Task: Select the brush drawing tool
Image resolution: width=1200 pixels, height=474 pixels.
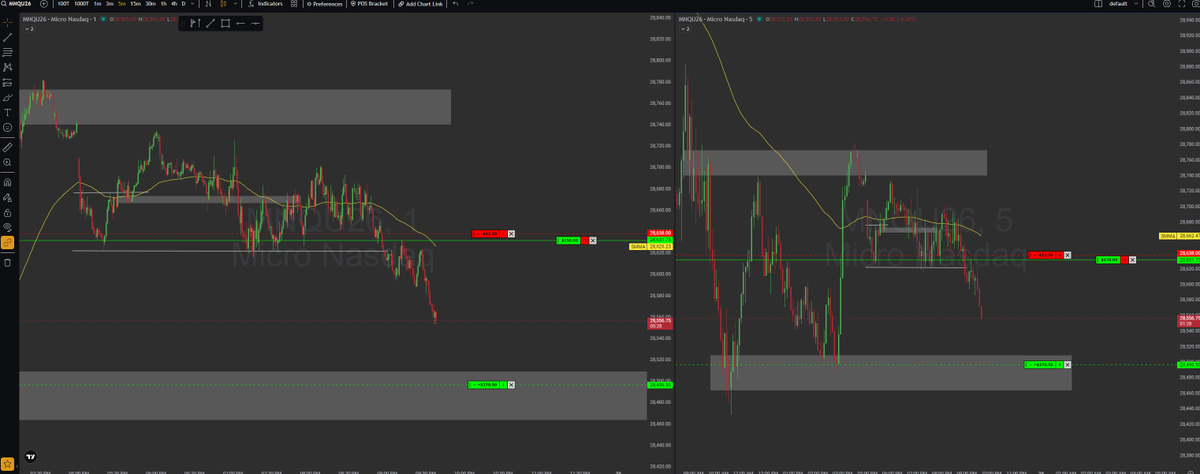Action: tap(7, 98)
